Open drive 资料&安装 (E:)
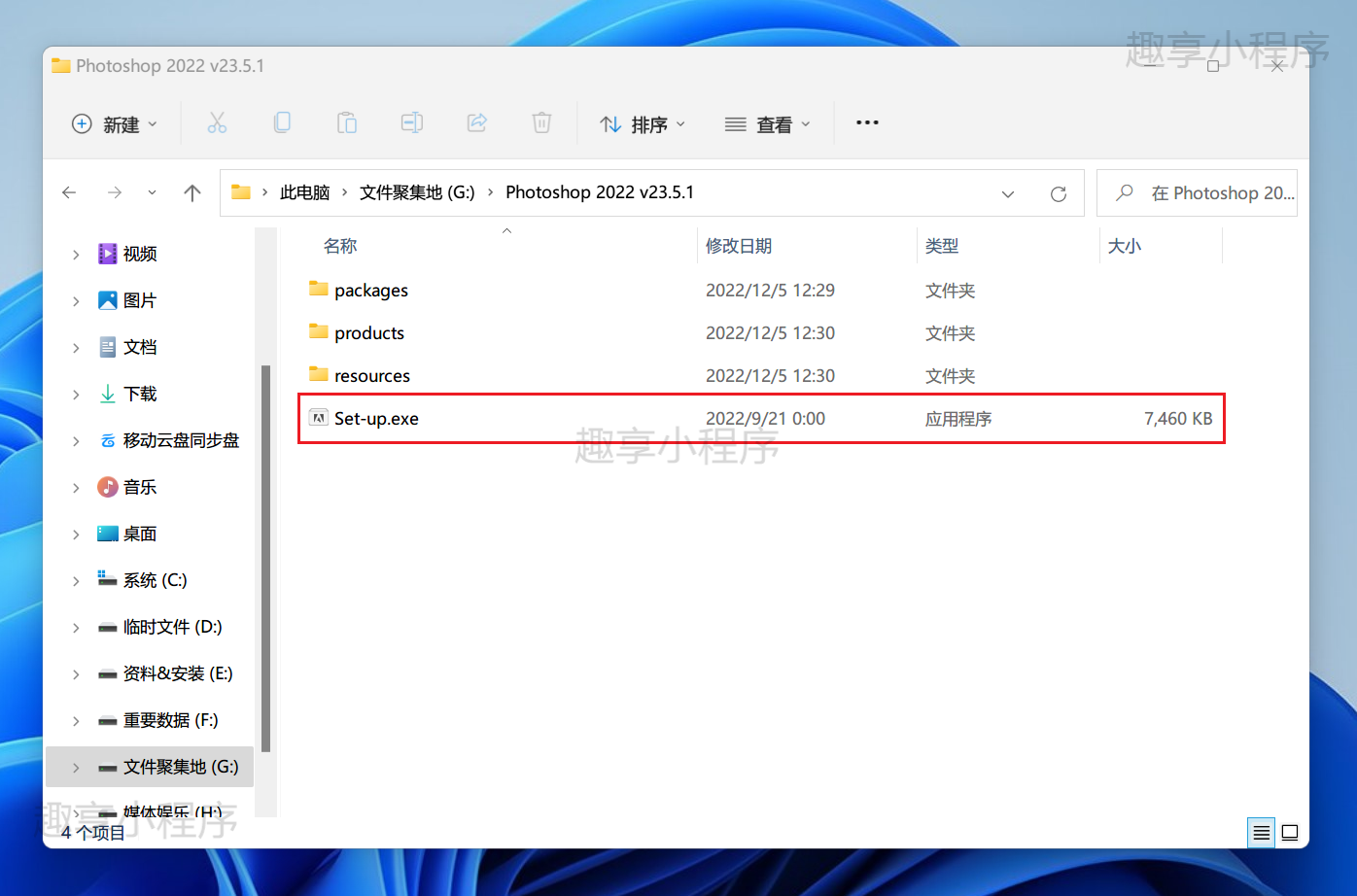The image size is (1357, 896). pos(178,673)
